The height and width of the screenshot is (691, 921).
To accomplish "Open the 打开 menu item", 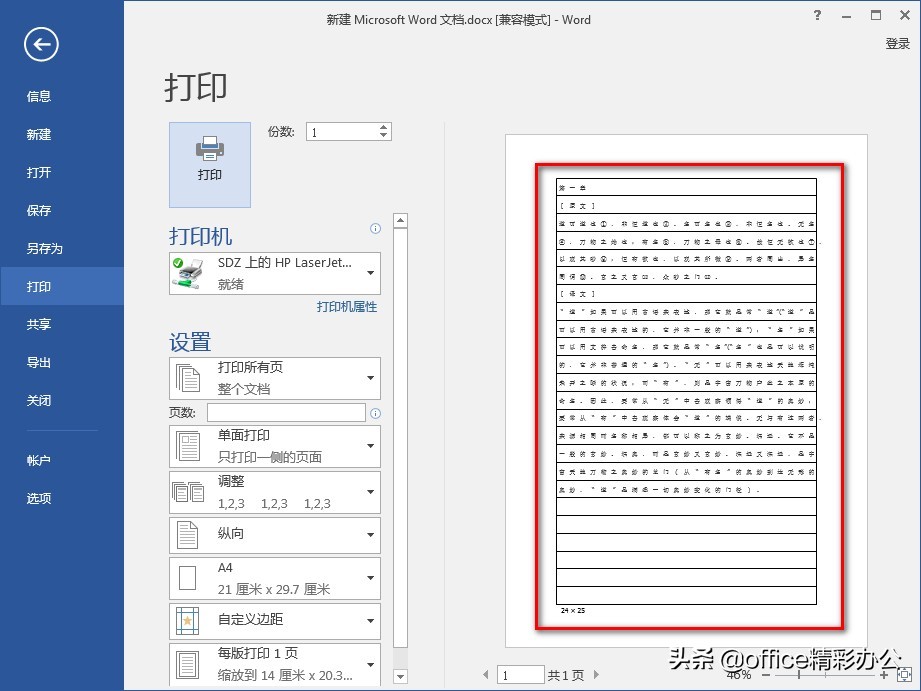I will (x=39, y=173).
